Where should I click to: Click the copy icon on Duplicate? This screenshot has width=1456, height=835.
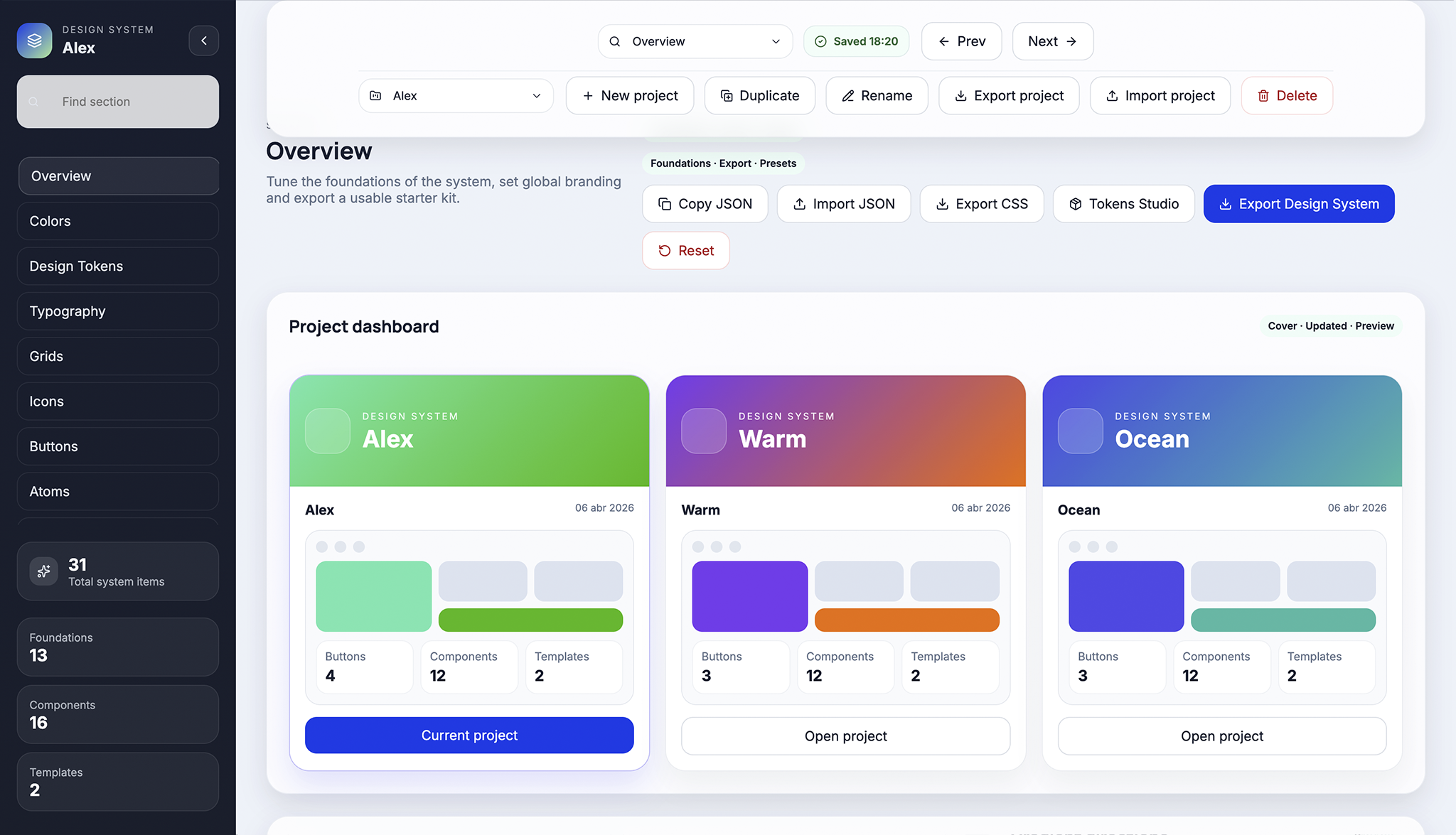point(726,96)
